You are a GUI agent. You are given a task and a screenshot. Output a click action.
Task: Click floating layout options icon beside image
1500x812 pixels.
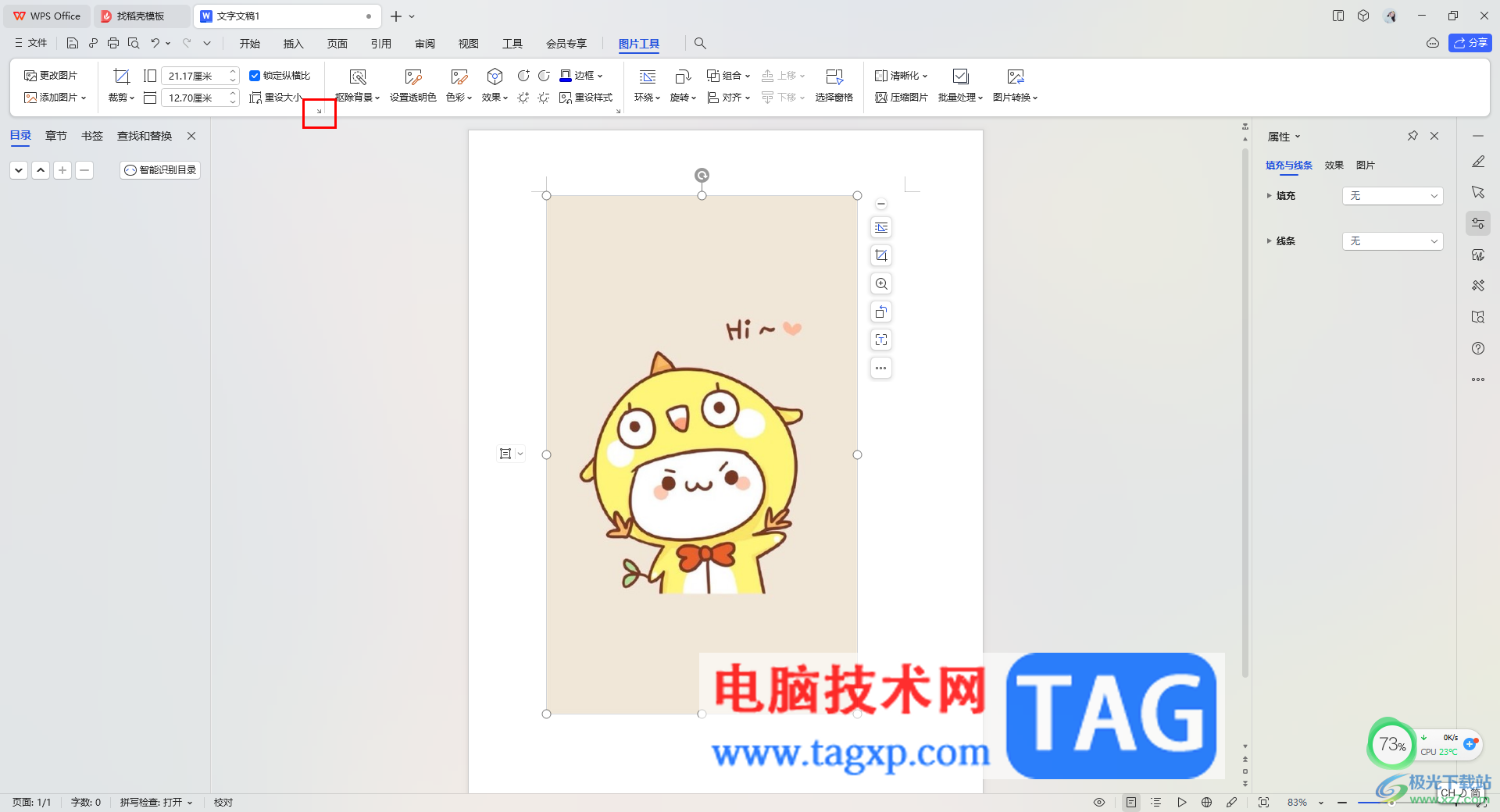pyautogui.click(x=881, y=227)
